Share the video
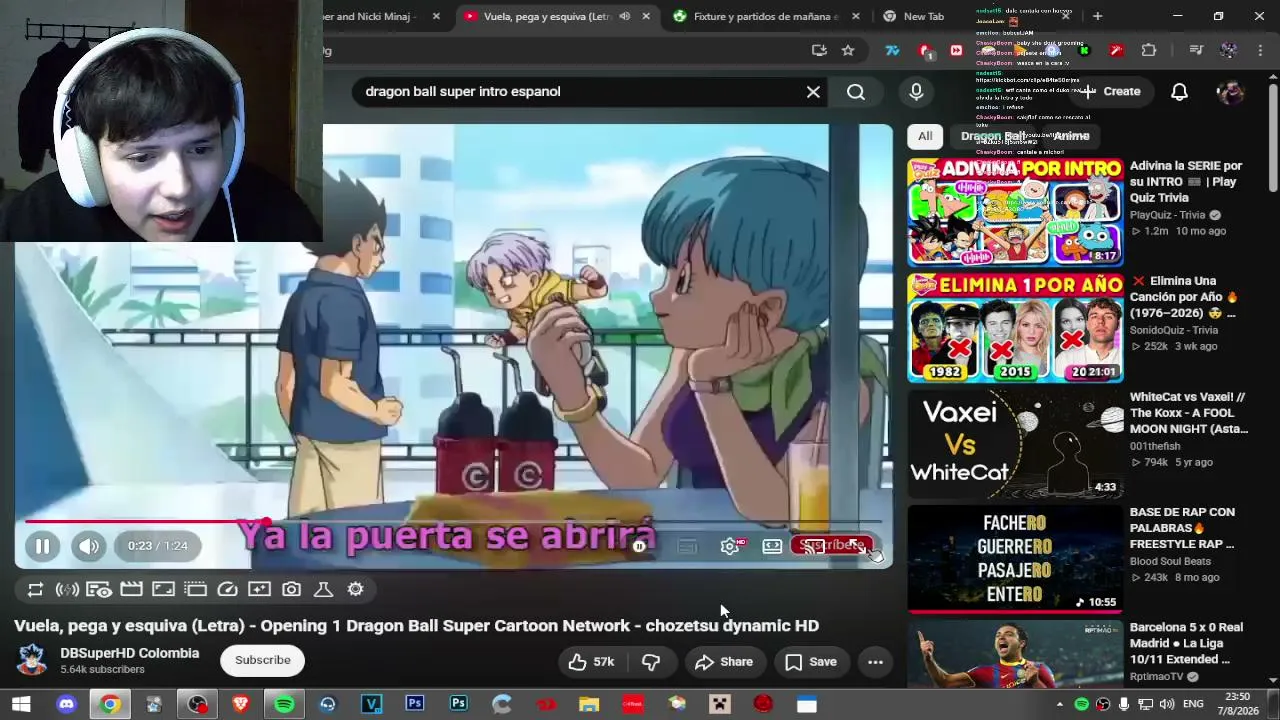 pos(724,662)
